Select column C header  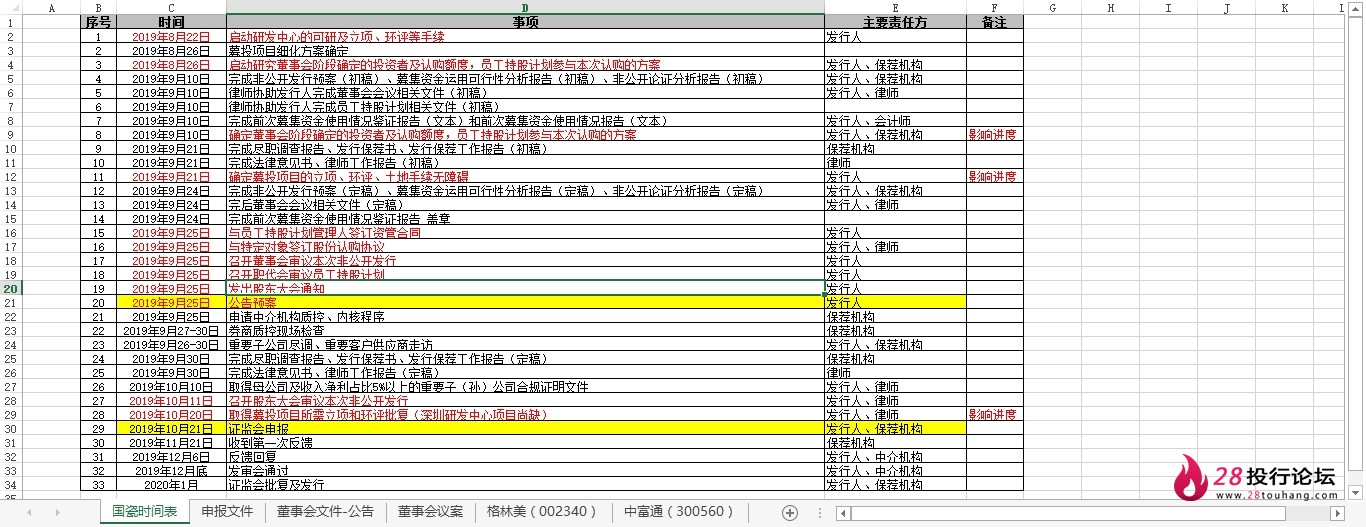(x=171, y=7)
